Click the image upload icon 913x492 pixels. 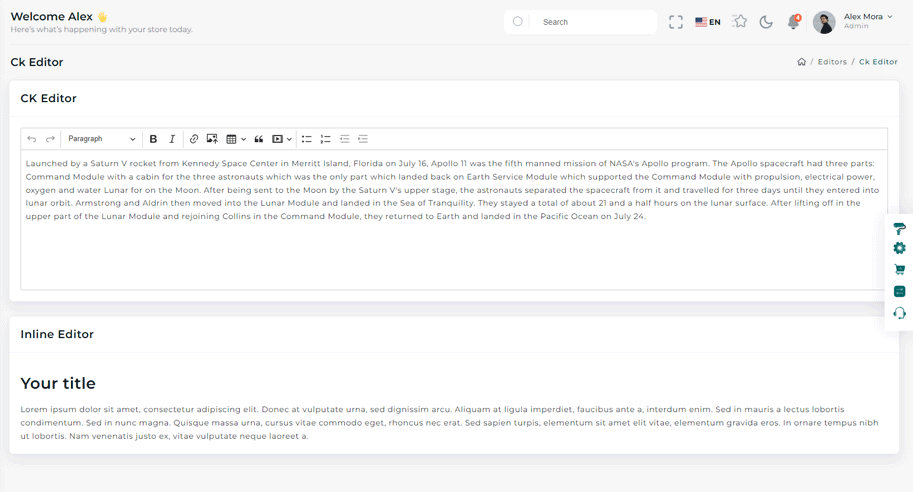(212, 139)
